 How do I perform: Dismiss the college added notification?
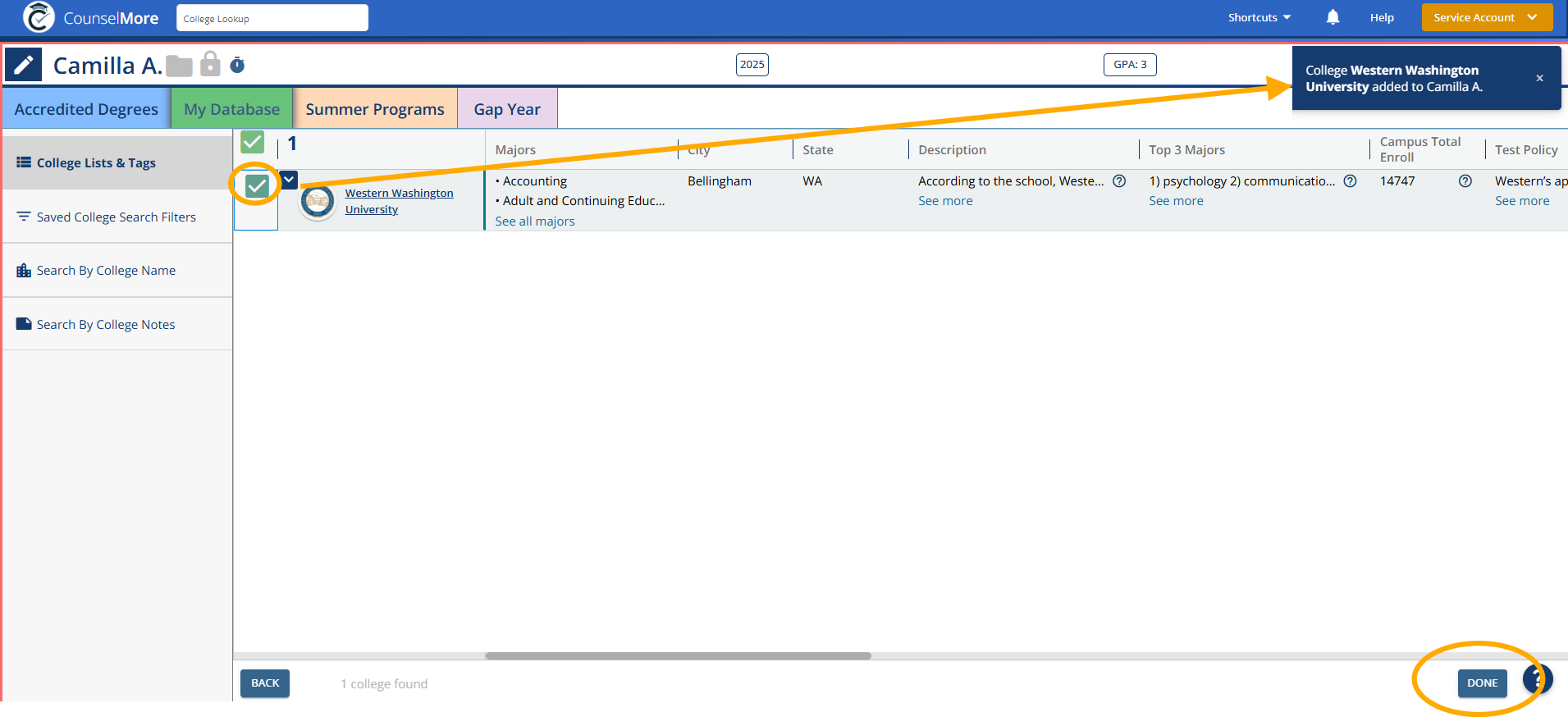pyautogui.click(x=1539, y=78)
